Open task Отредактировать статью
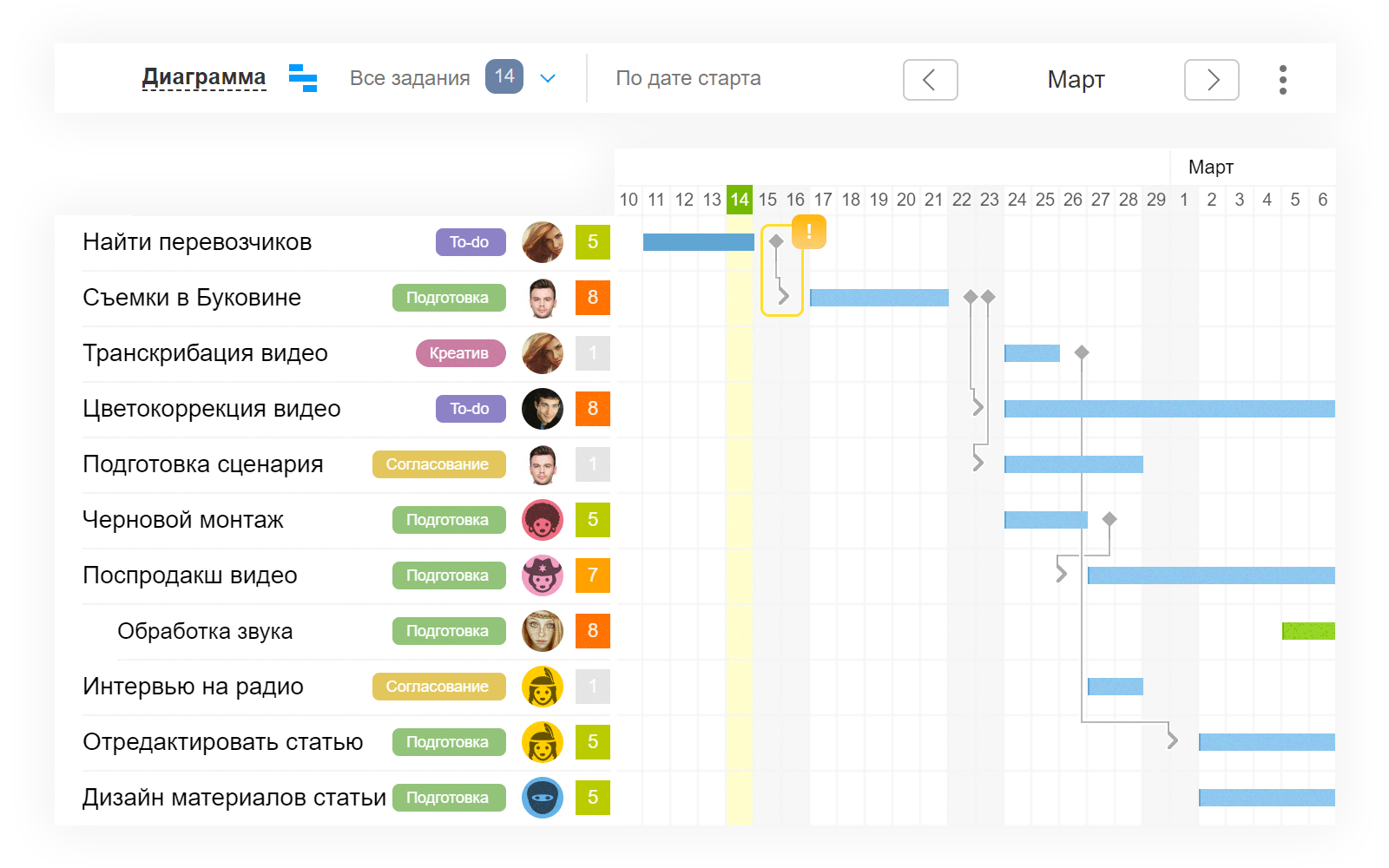The image size is (1389, 868). pos(223,742)
